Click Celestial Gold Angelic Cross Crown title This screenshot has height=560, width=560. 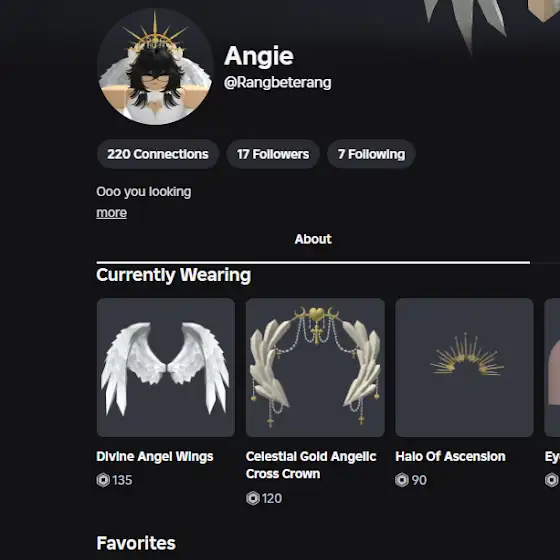(x=311, y=465)
